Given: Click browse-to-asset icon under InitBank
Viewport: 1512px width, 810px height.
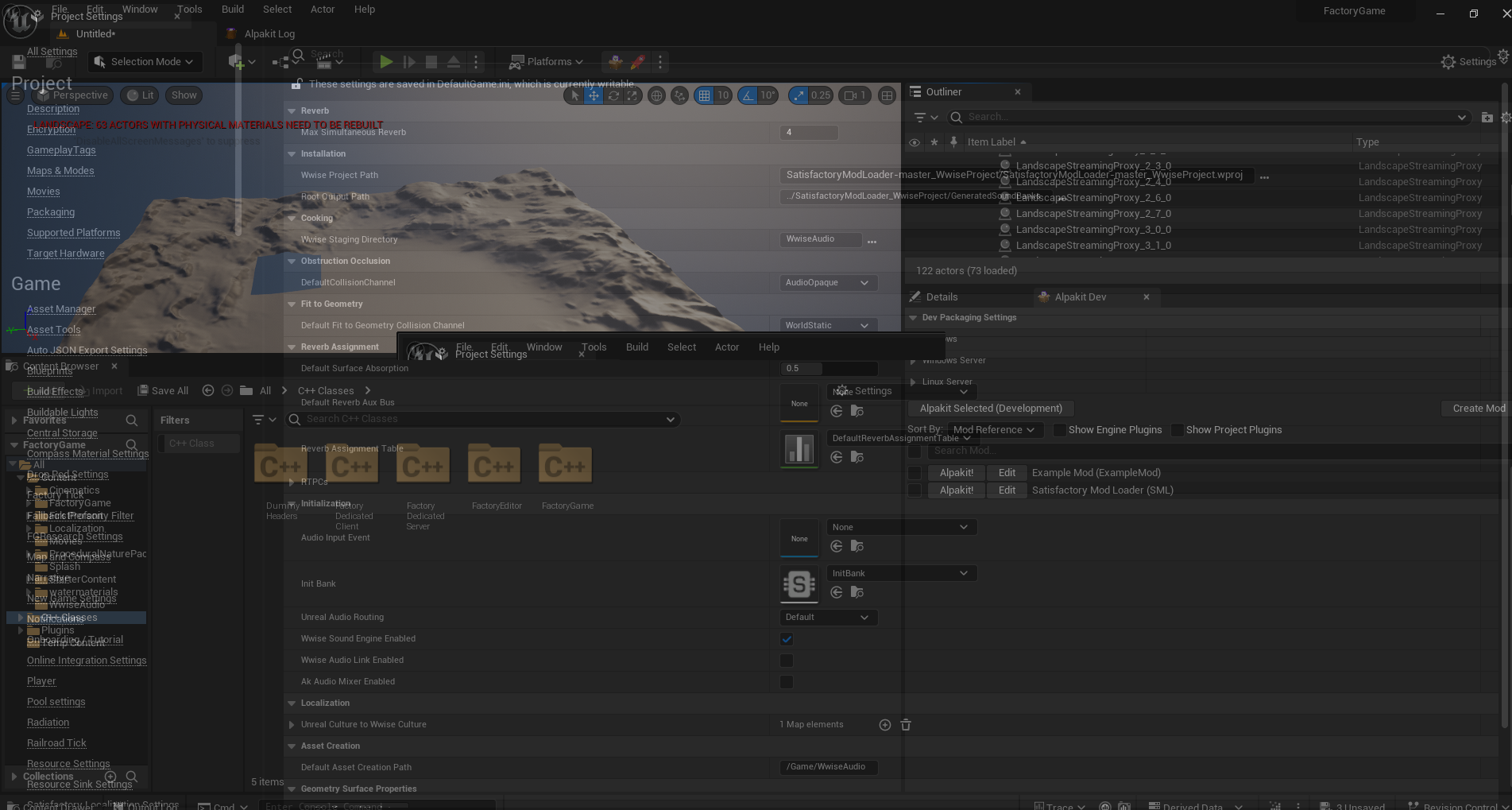Looking at the screenshot, I should coord(857,592).
